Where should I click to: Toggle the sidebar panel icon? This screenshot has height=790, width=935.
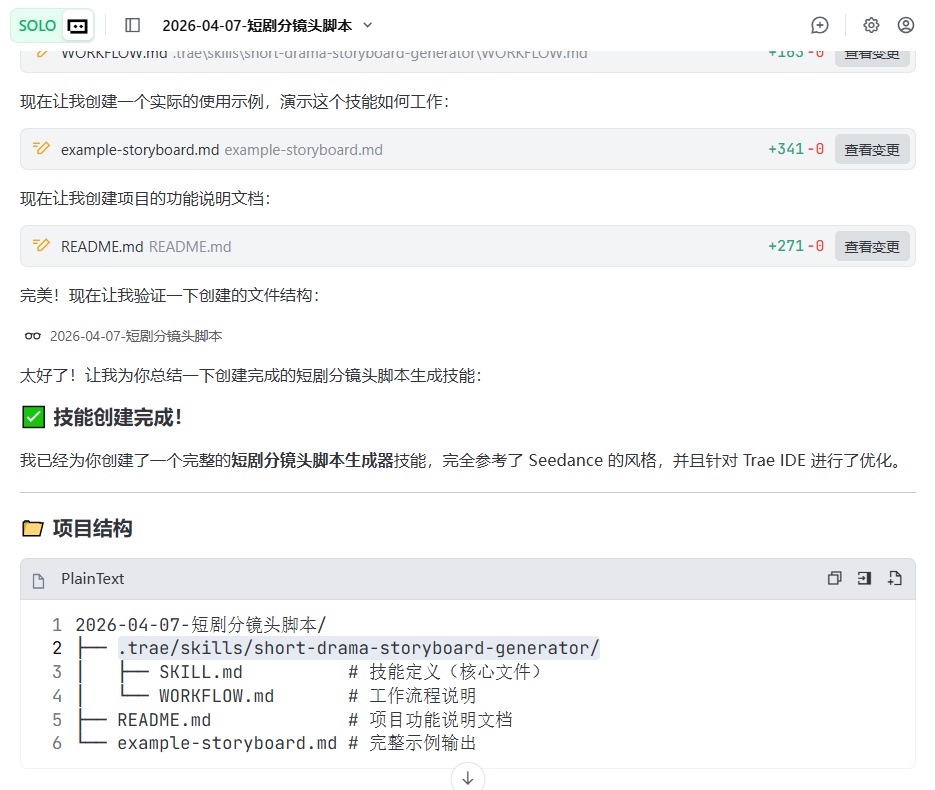(x=133, y=25)
